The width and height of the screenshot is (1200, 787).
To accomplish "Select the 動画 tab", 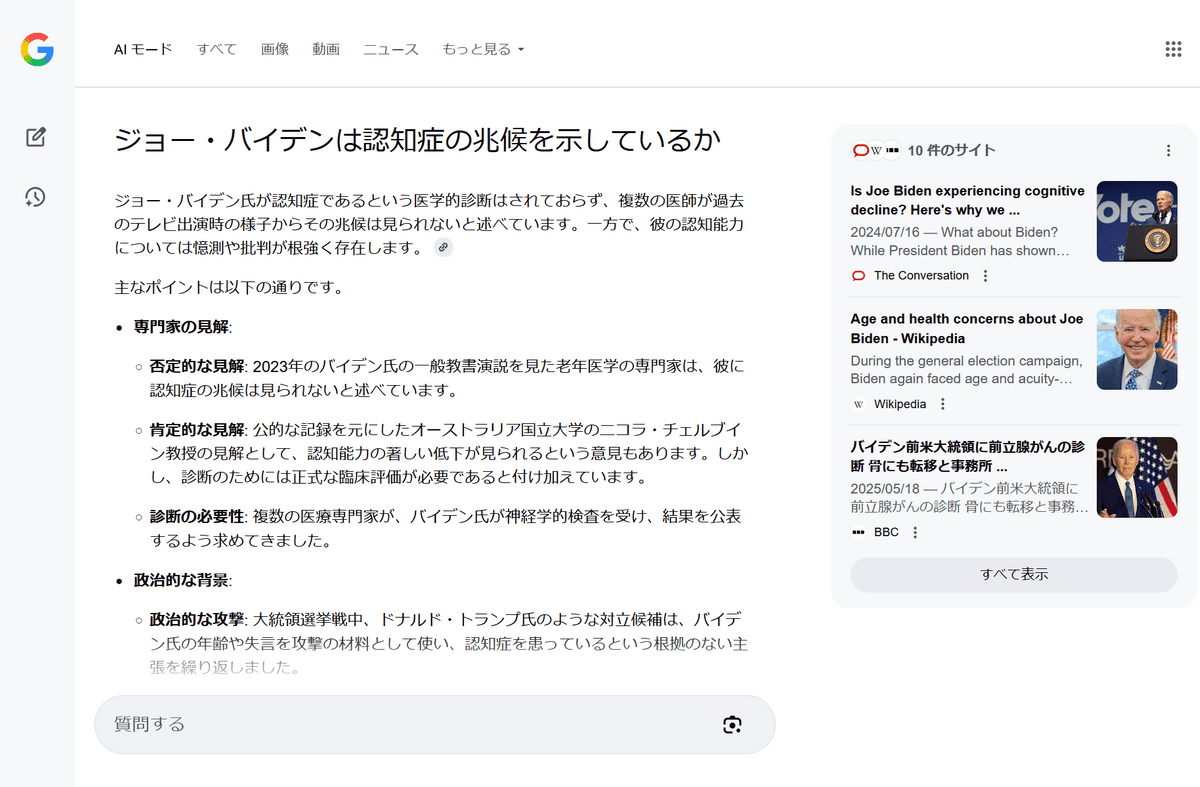I will pos(326,49).
